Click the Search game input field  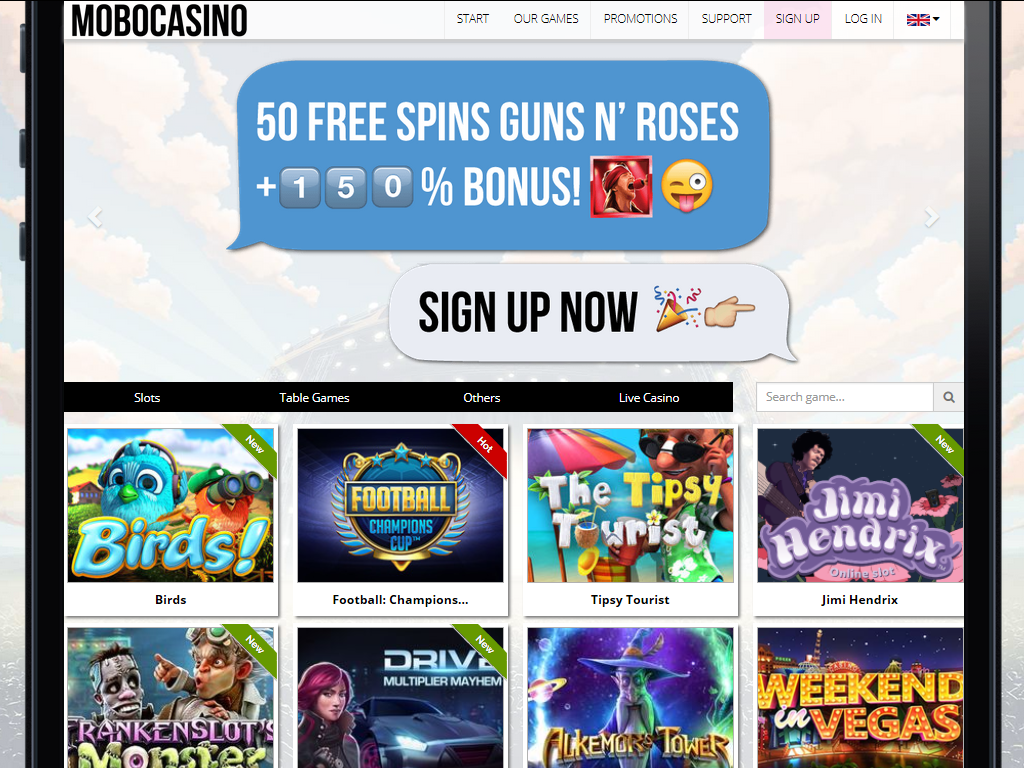click(844, 397)
